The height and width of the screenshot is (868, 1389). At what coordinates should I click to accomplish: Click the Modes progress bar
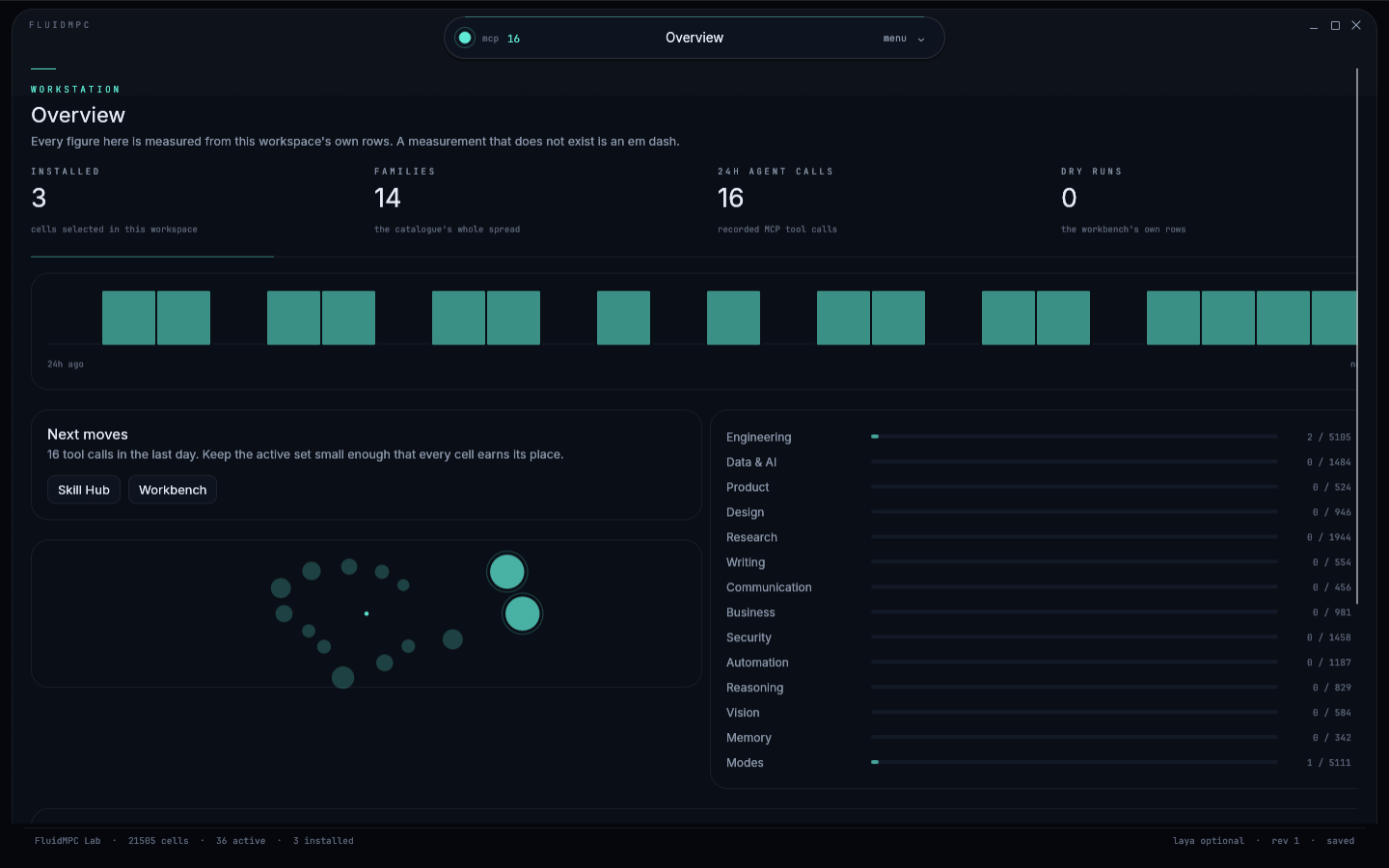pyautogui.click(x=1075, y=763)
